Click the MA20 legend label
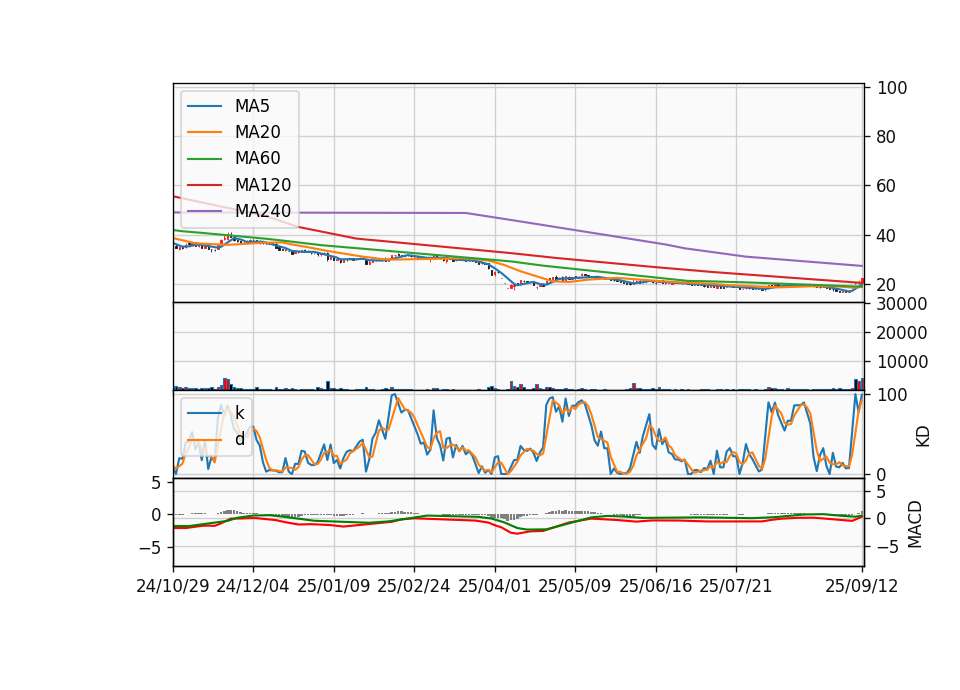 (257, 132)
